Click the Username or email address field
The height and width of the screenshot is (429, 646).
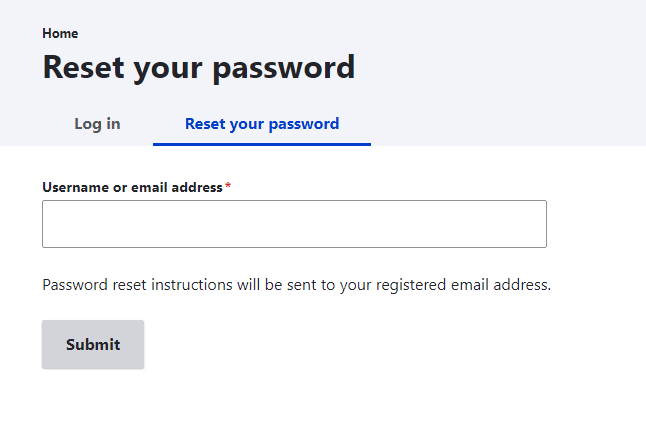coord(294,224)
